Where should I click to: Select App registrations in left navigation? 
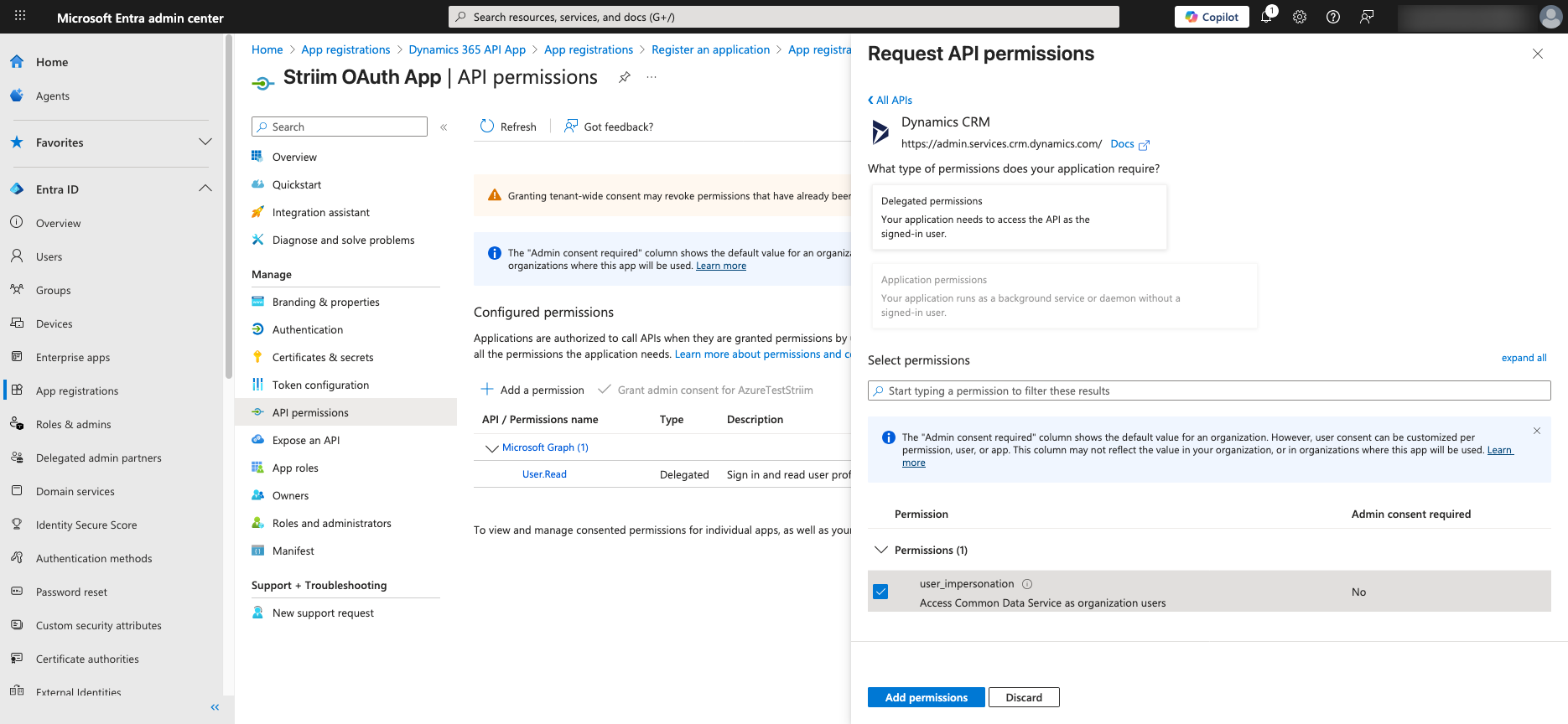77,391
